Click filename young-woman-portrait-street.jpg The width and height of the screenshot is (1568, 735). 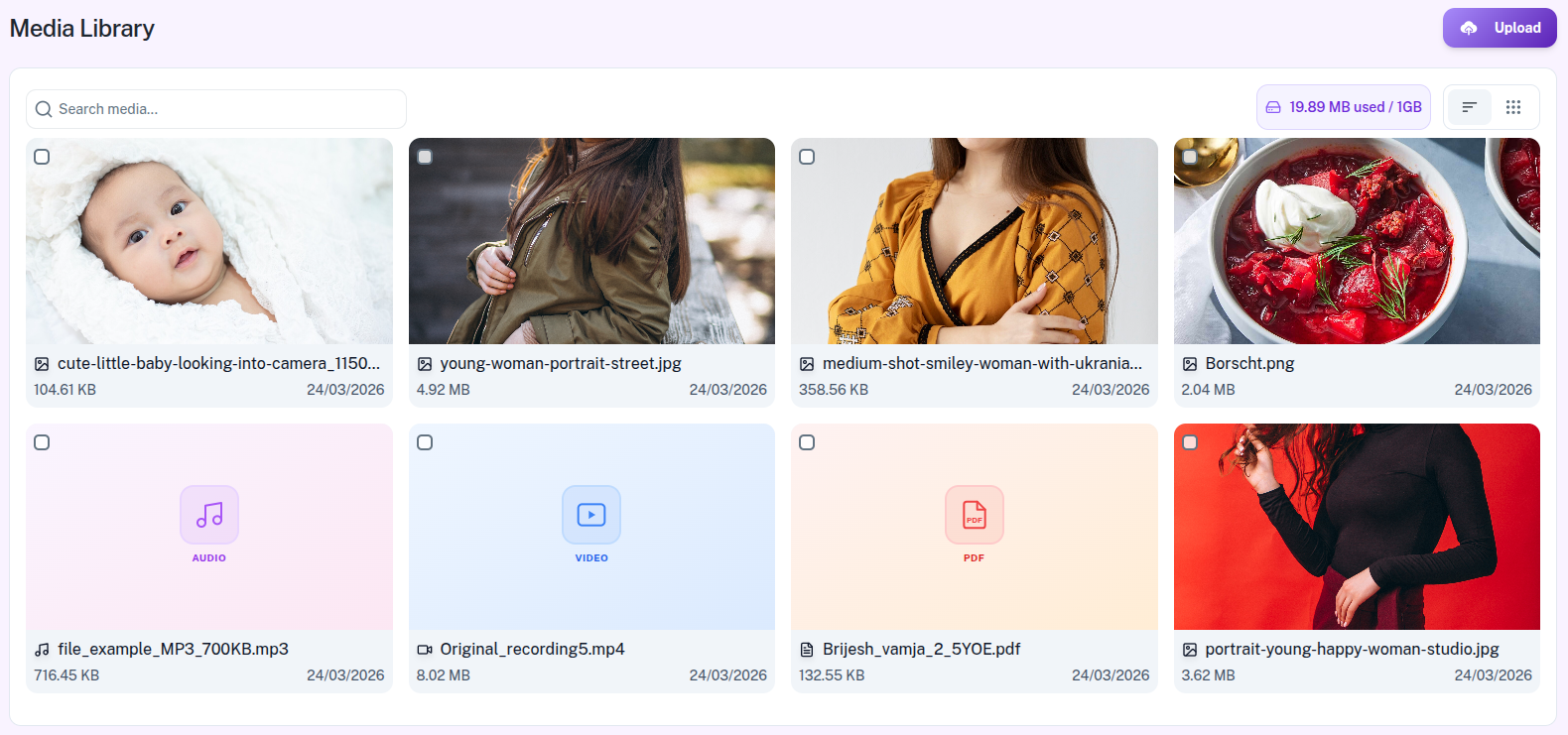[x=561, y=363]
